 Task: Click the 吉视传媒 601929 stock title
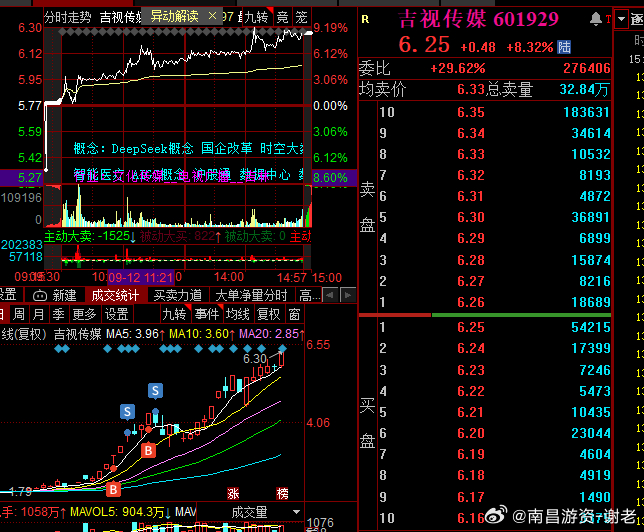coord(479,19)
